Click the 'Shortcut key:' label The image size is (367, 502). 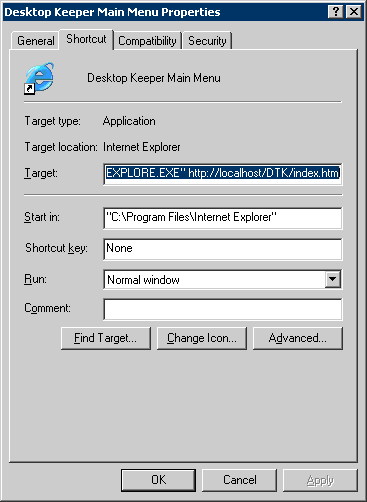56,248
